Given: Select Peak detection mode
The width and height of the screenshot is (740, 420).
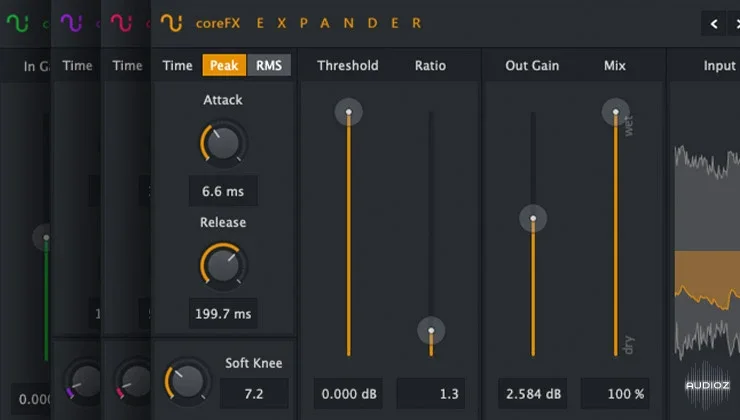Looking at the screenshot, I should [x=224, y=65].
